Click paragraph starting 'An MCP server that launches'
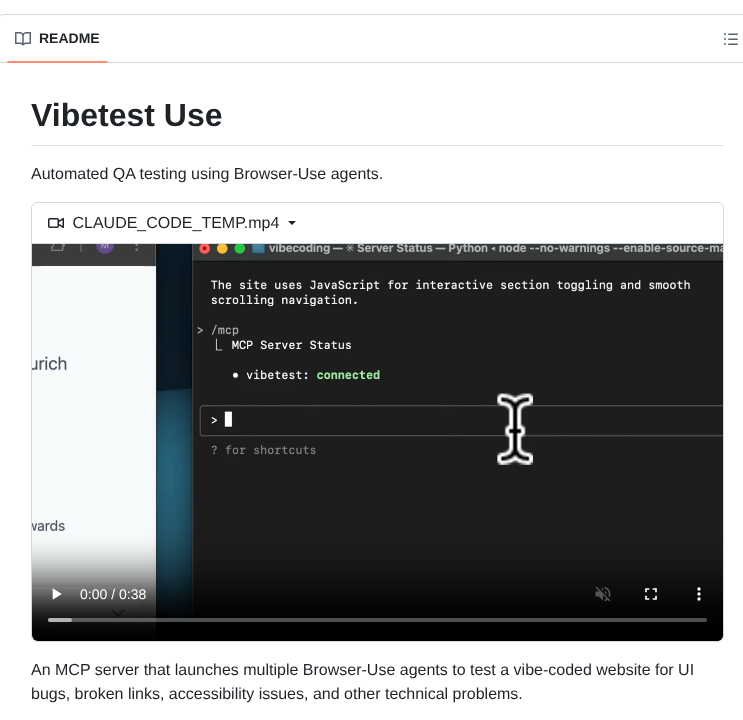This screenshot has width=743, height=720. tap(362, 682)
